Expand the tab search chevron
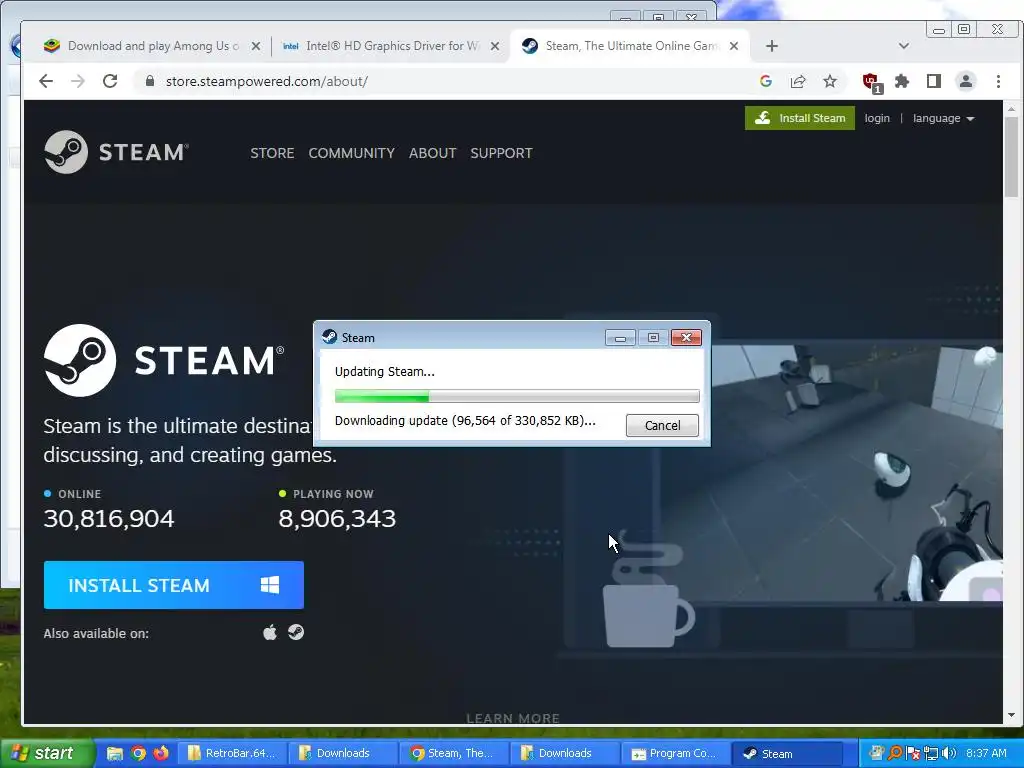 [x=904, y=46]
